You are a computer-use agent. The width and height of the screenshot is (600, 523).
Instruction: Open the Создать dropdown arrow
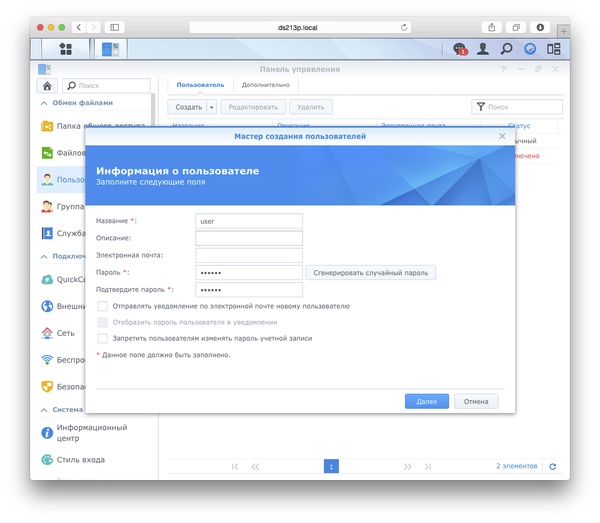[212, 107]
